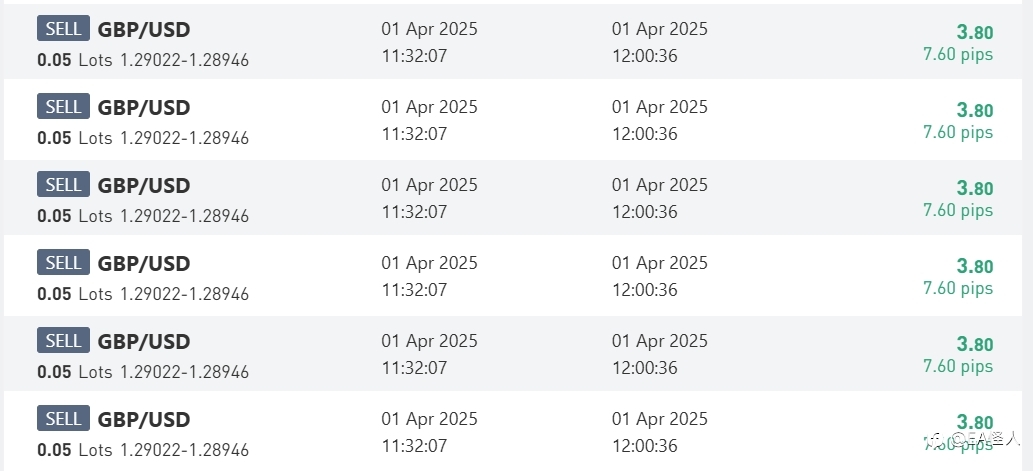Screen dimensions: 1033x471
Task: Click the close date 01 Apr 2025 in fifth row
Action: [x=660, y=341]
